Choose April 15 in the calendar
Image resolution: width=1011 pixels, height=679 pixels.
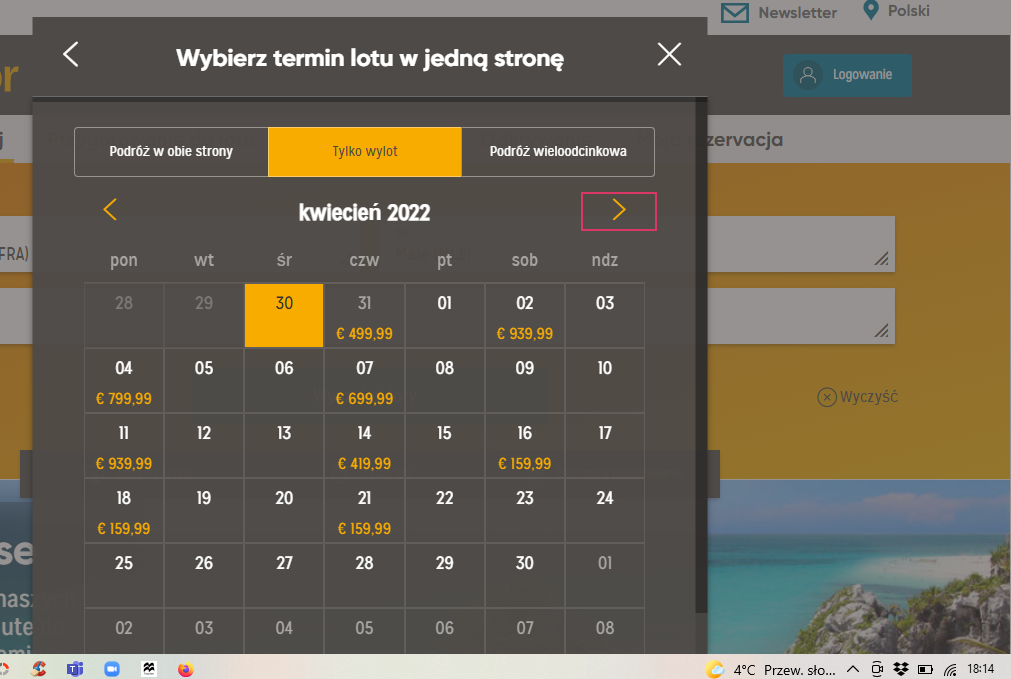point(444,446)
